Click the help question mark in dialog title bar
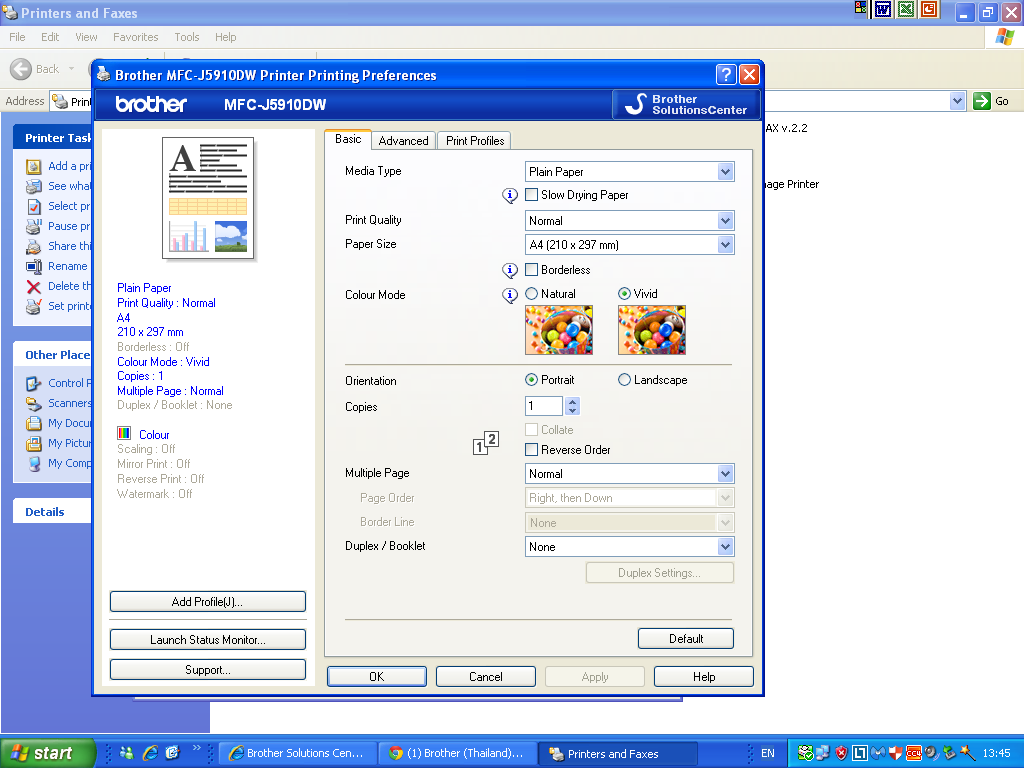 coord(726,74)
